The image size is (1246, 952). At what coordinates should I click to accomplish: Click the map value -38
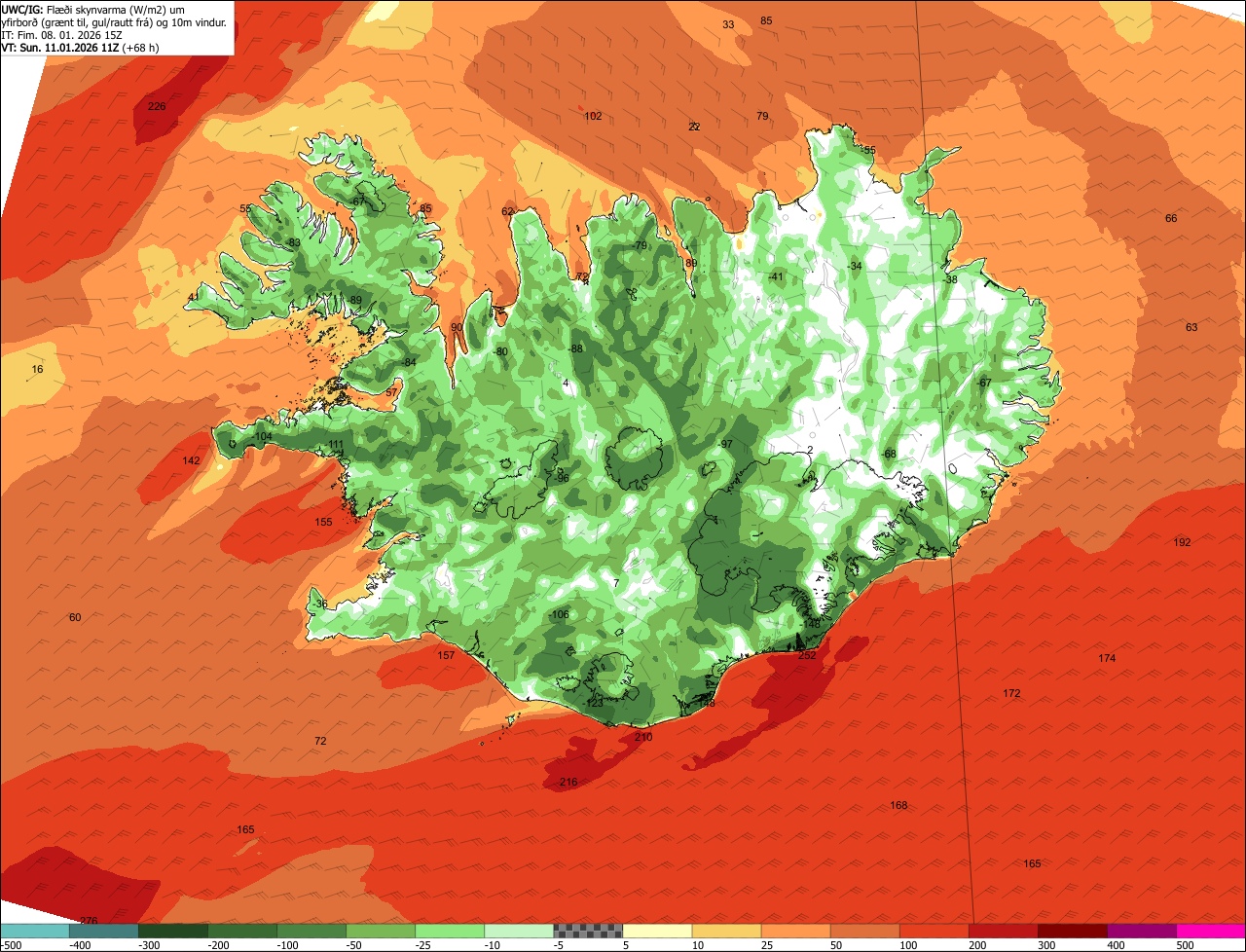click(950, 279)
